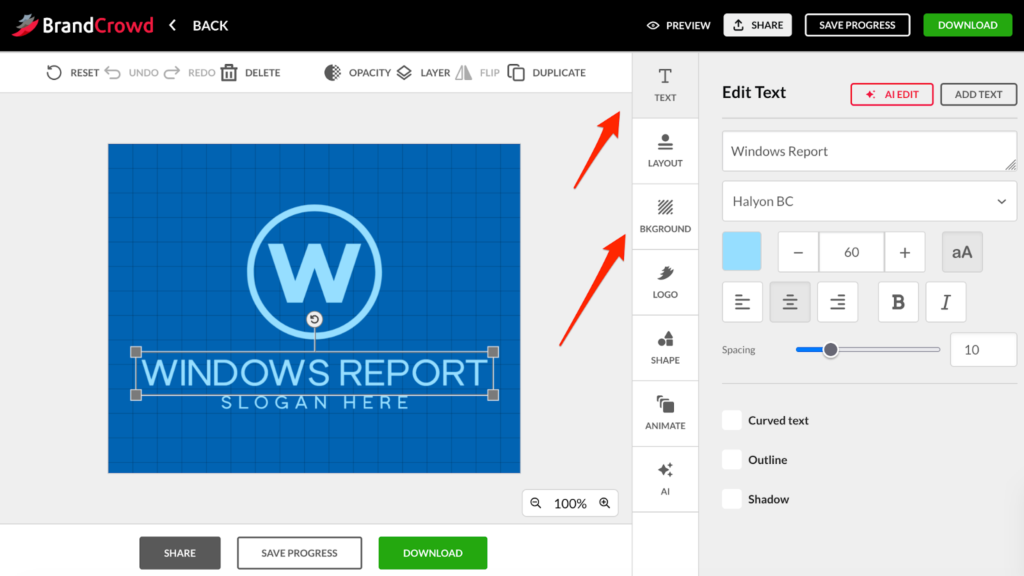The height and width of the screenshot is (576, 1024).
Task: Open the AI tab in sidebar
Action: (665, 479)
